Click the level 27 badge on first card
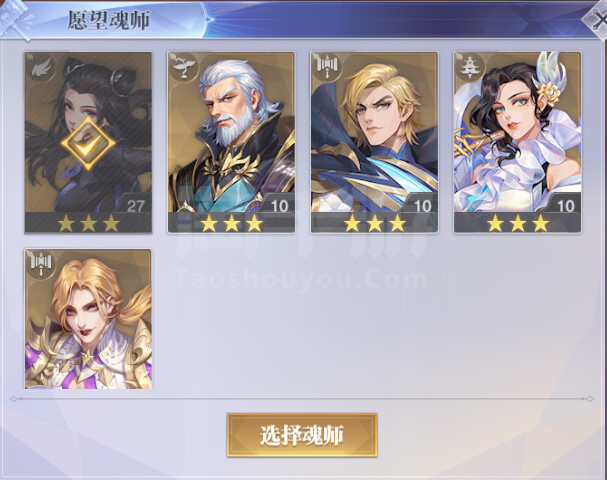This screenshot has height=480, width=607. (134, 204)
